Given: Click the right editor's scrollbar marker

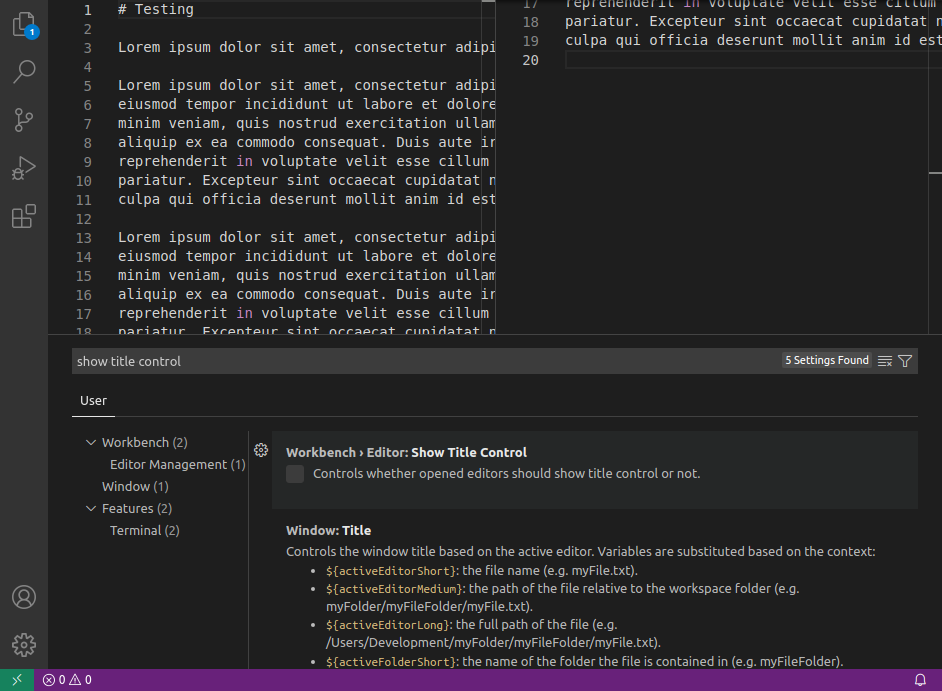Looking at the screenshot, I should (935, 173).
